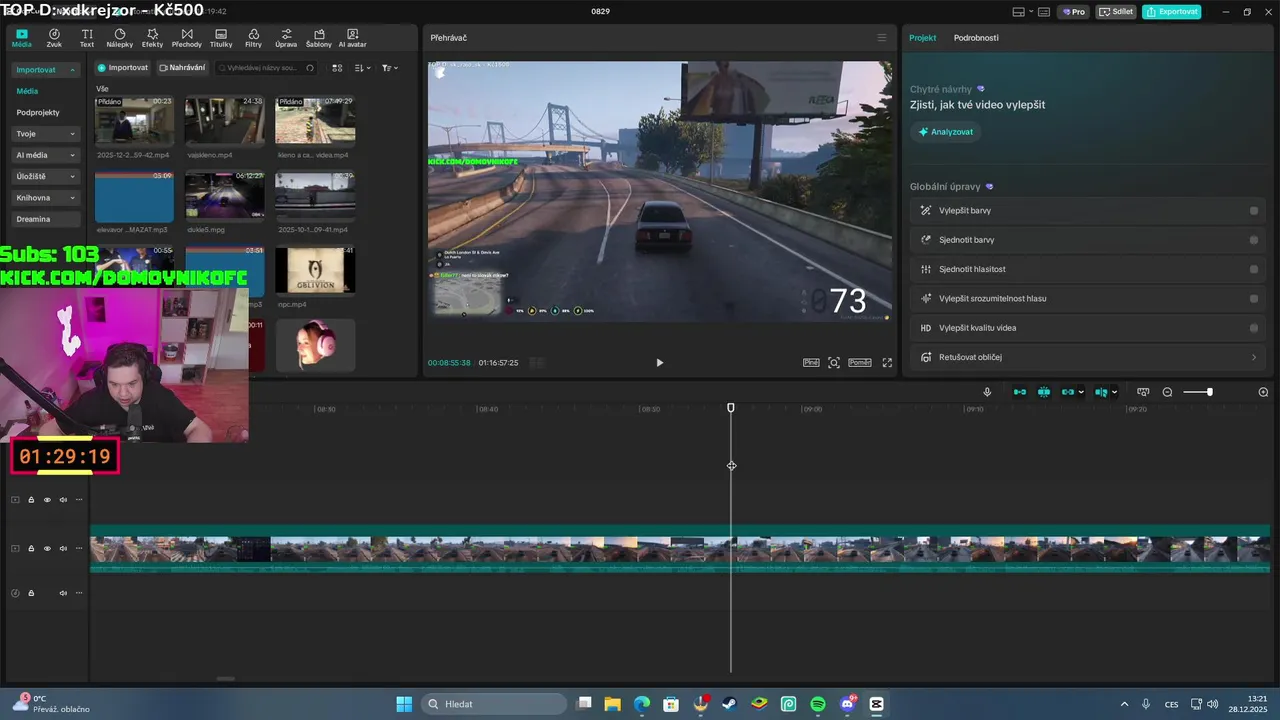Screen dimensions: 1280x720
Task: Click the shortcuts panel icon in title bar
Action: [1044, 12]
